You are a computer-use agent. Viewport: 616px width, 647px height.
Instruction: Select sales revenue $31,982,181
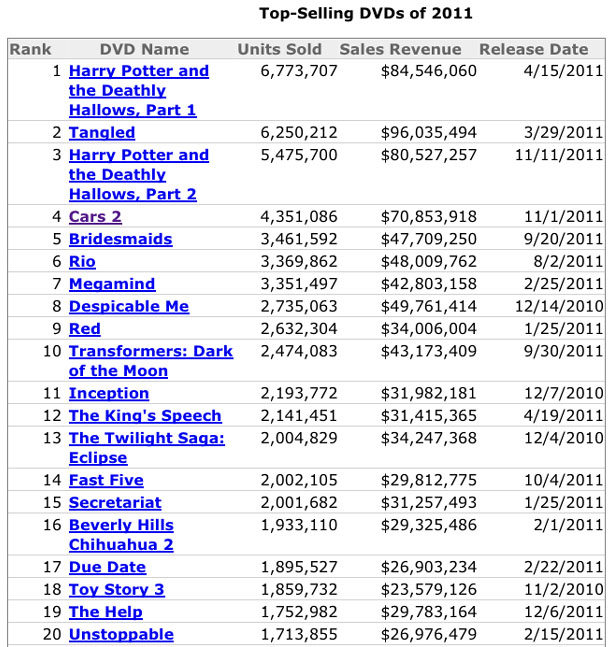pos(429,394)
